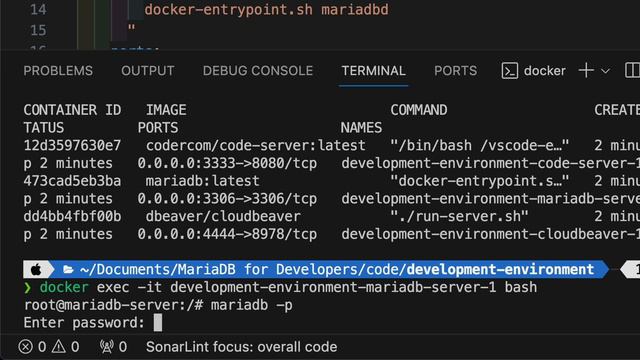Click the mariadb:latest image text
The image size is (640, 360).
pyautogui.click(x=202, y=181)
